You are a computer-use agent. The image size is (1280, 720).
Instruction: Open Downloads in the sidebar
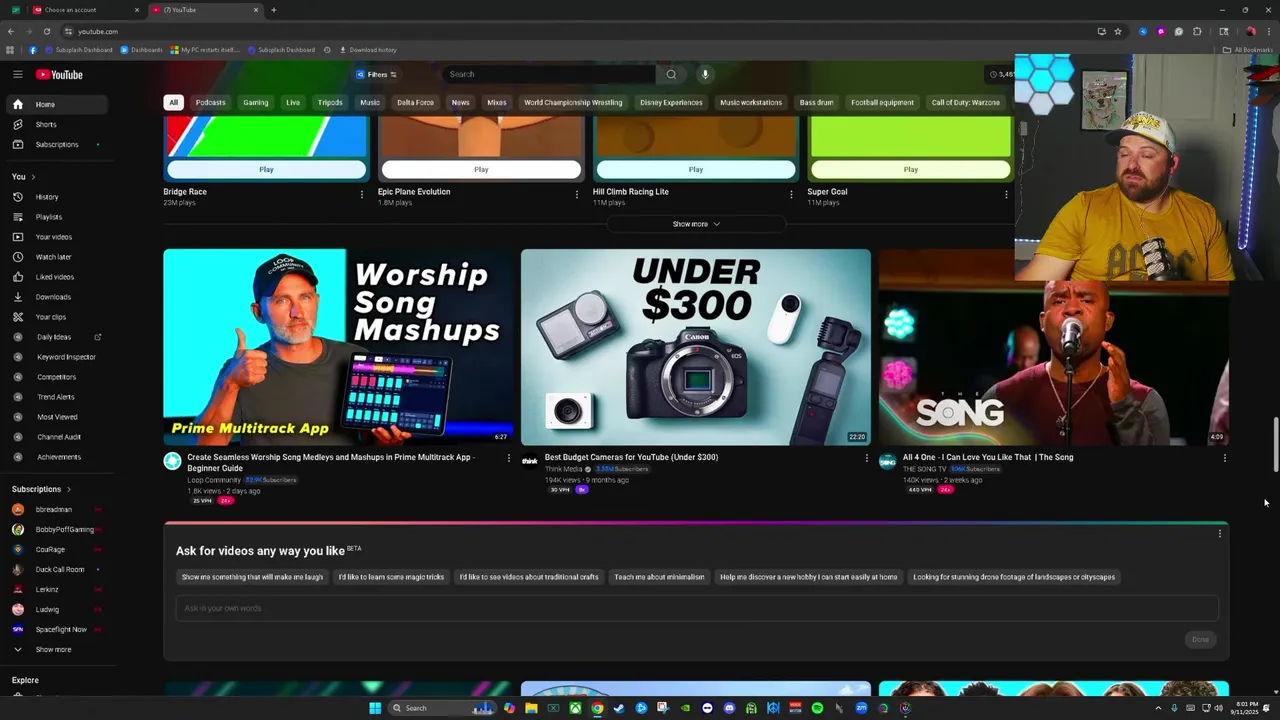click(57, 297)
